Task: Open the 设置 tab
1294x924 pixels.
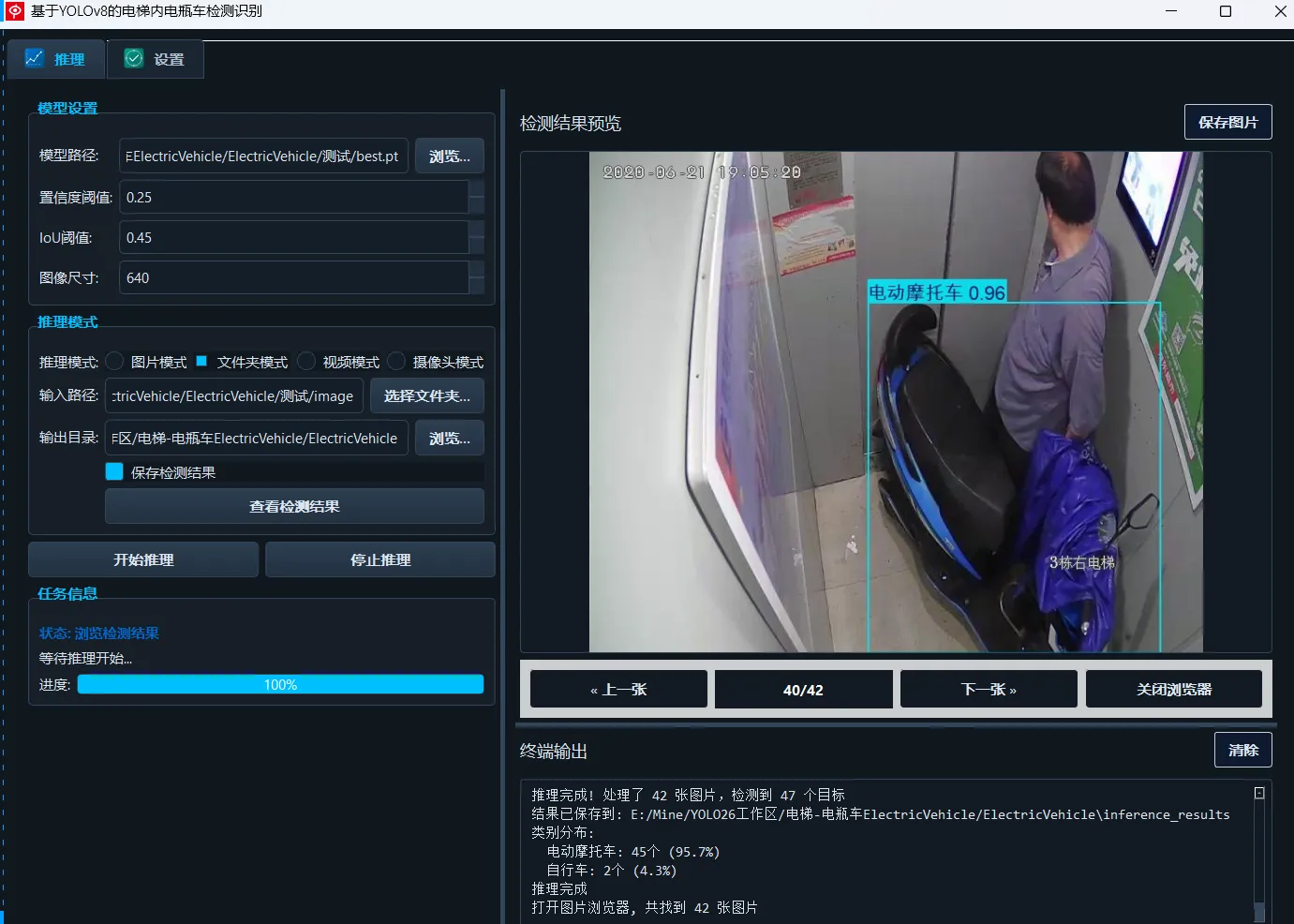Action: click(156, 59)
